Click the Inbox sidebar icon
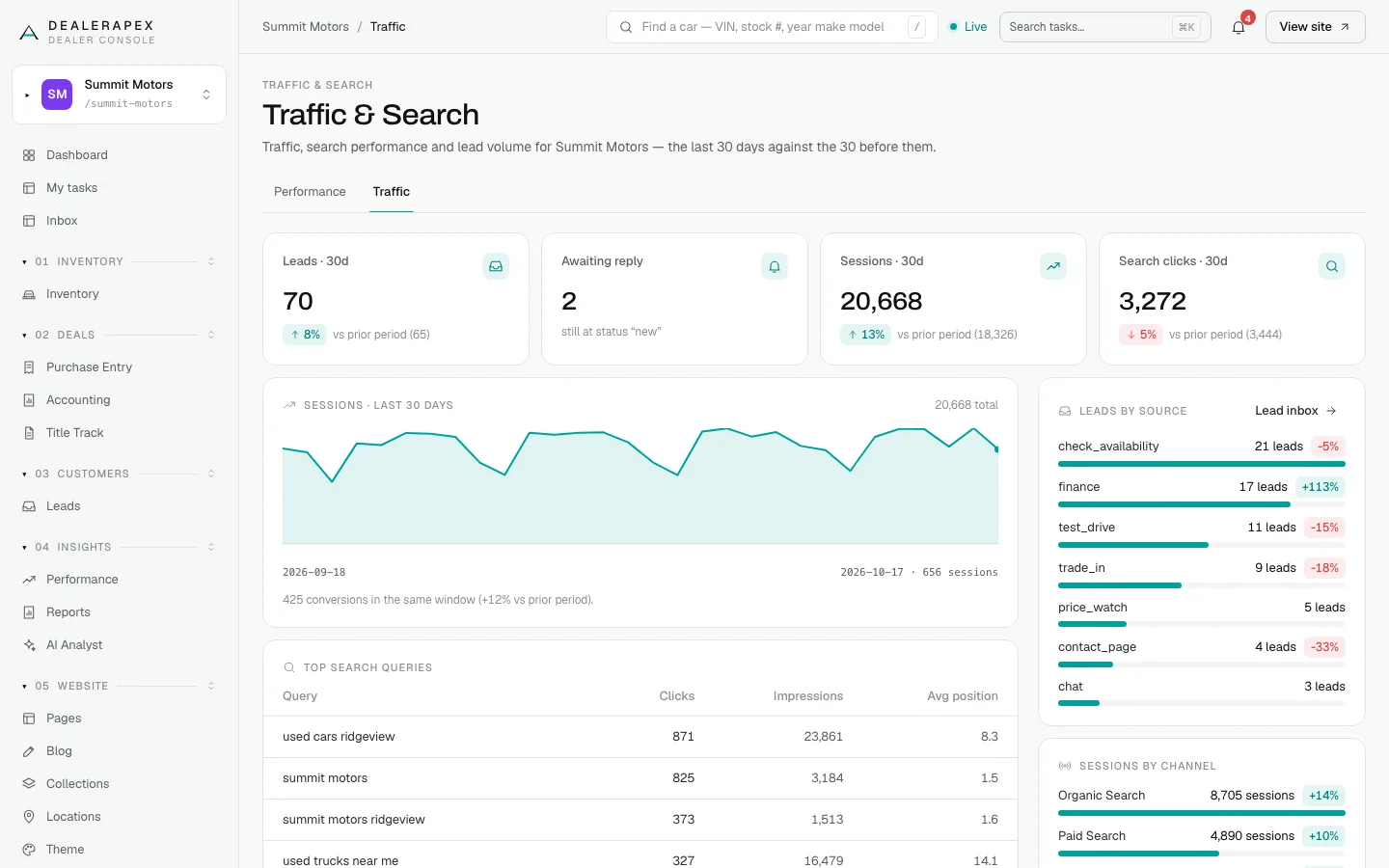 (29, 221)
